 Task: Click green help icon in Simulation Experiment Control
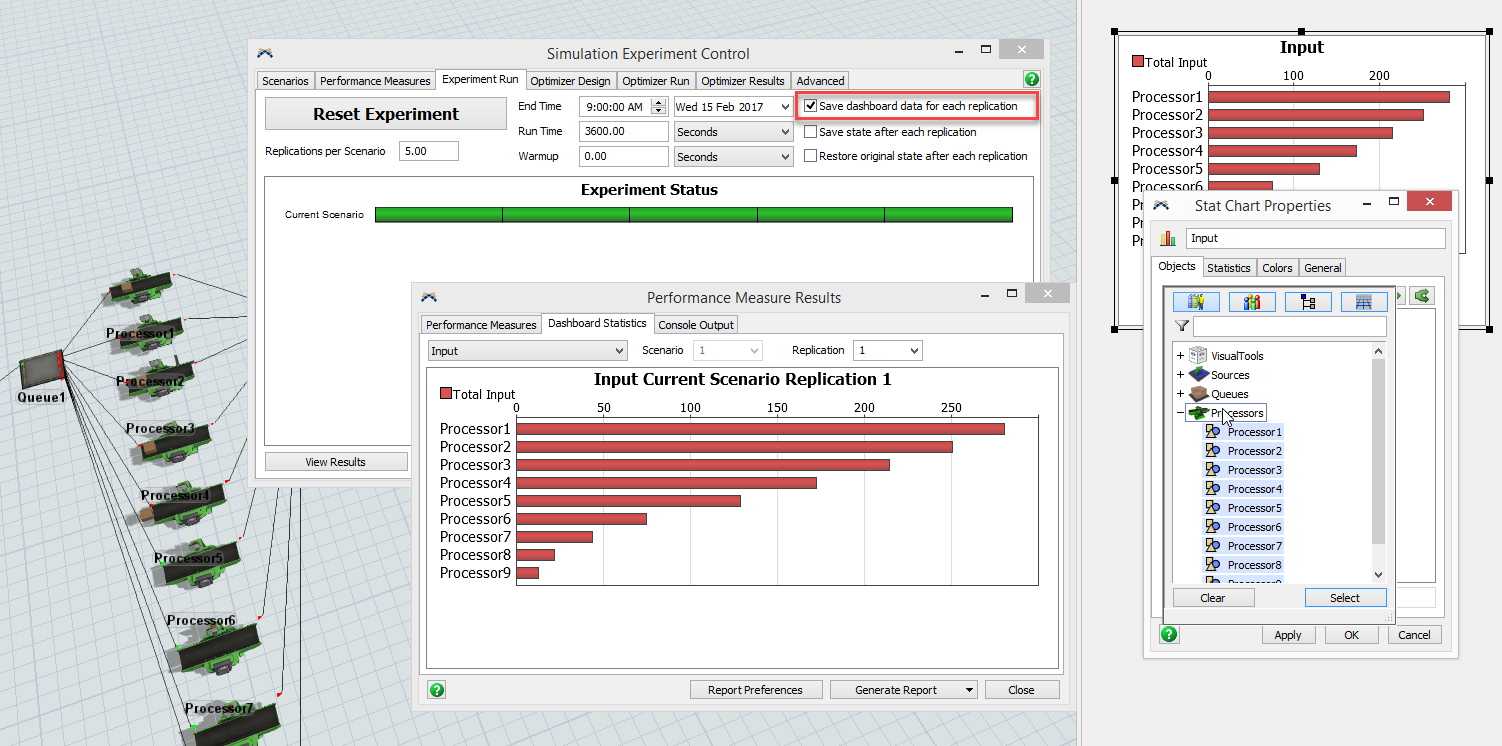pos(1031,80)
